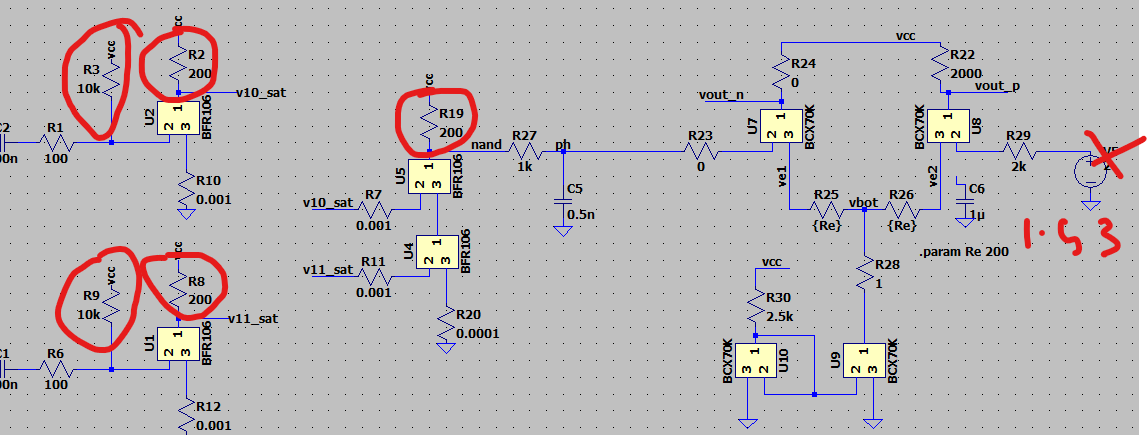This screenshot has height=435, width=1147.
Task: Click the U4 BFR106 transistor symbol
Action: [x=436, y=251]
